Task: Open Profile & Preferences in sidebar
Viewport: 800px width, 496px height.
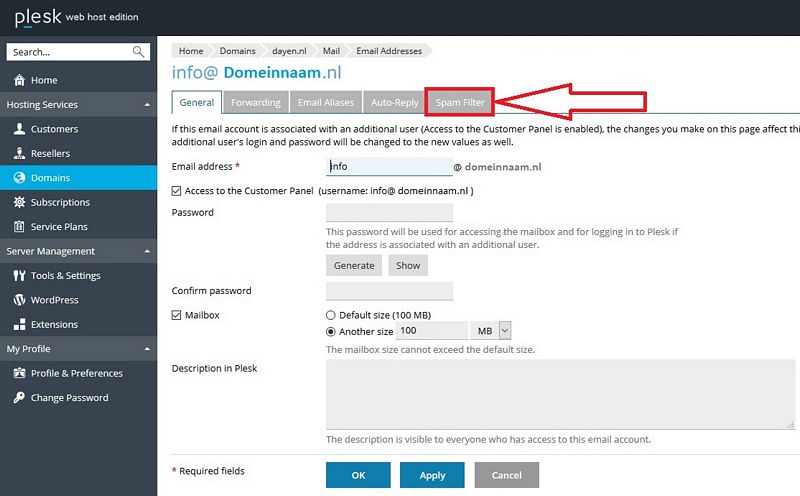Action: 79,373
